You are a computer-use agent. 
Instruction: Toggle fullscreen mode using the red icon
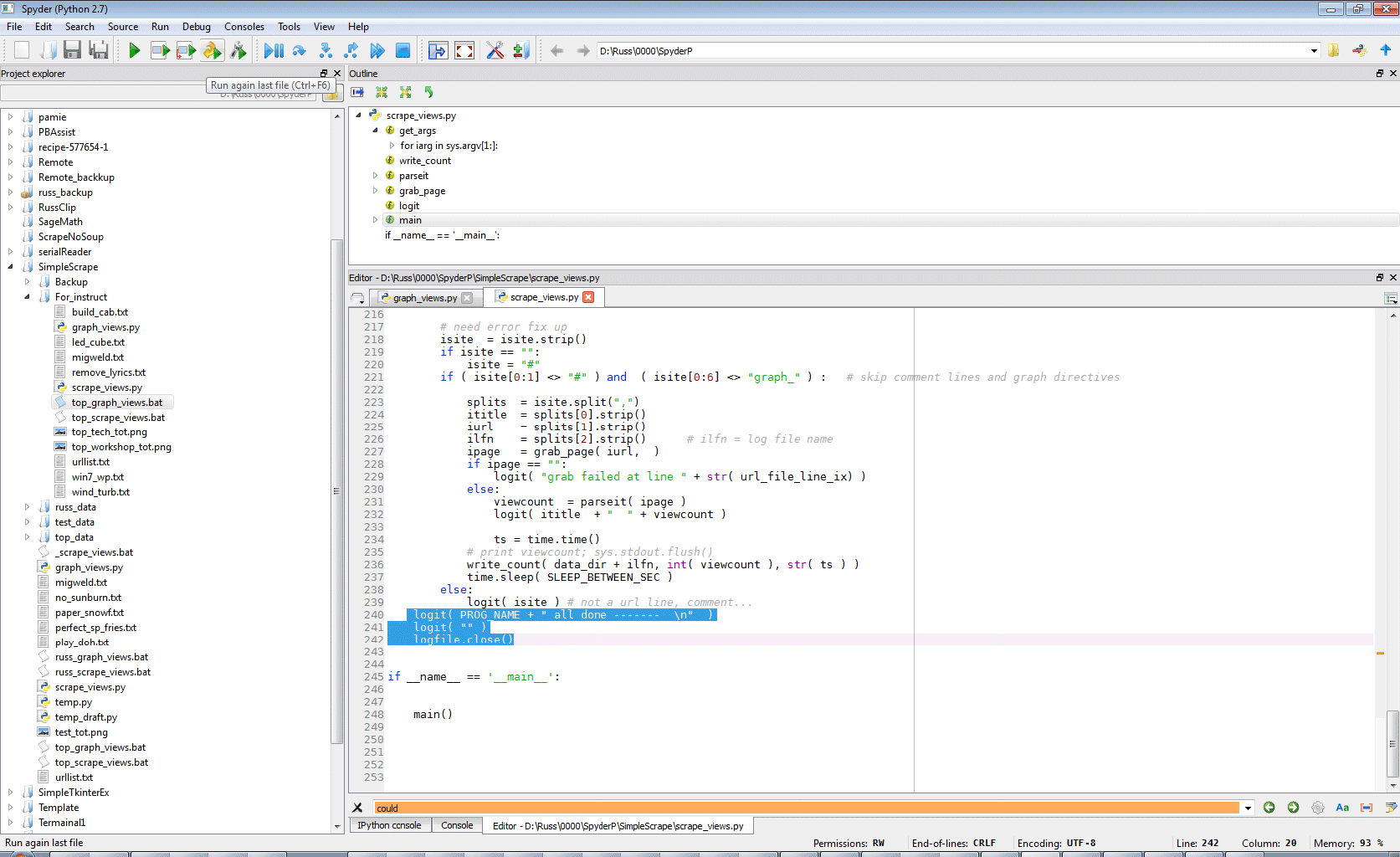click(x=464, y=50)
